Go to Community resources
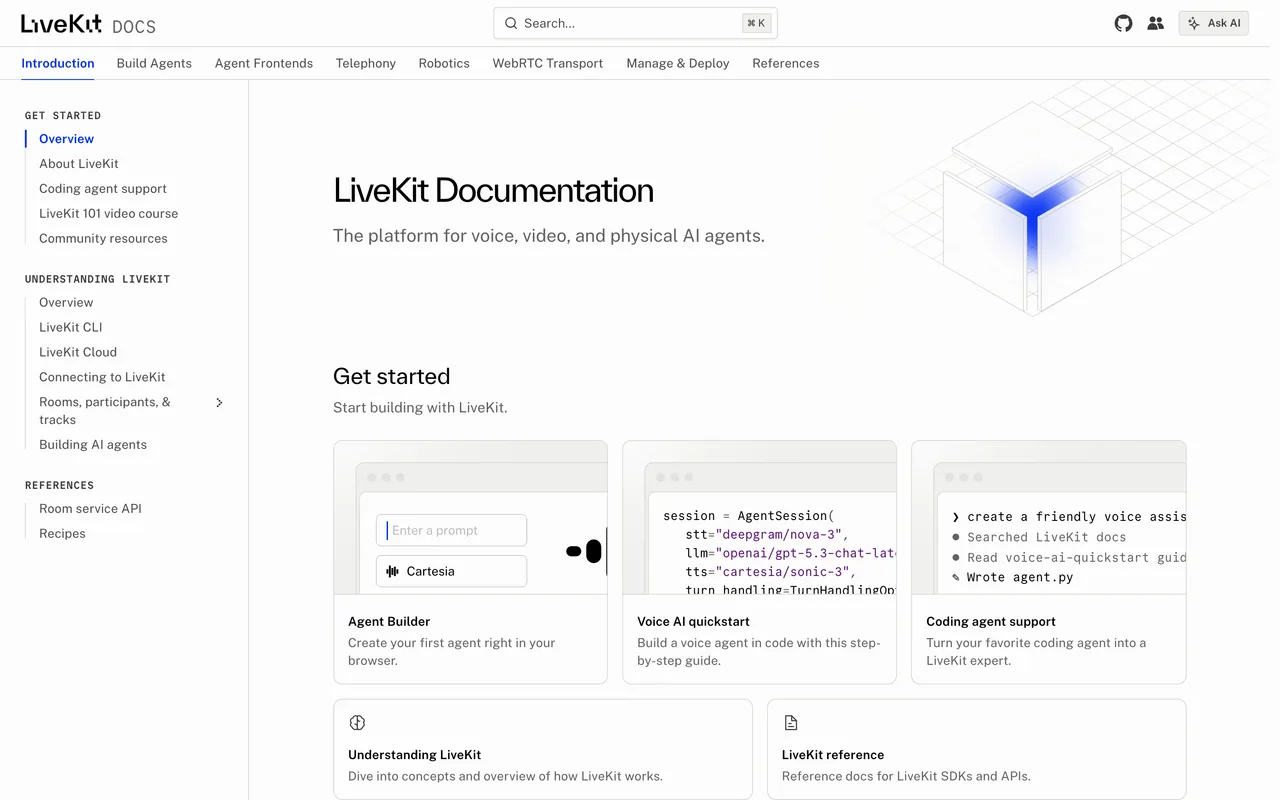 pyautogui.click(x=103, y=239)
